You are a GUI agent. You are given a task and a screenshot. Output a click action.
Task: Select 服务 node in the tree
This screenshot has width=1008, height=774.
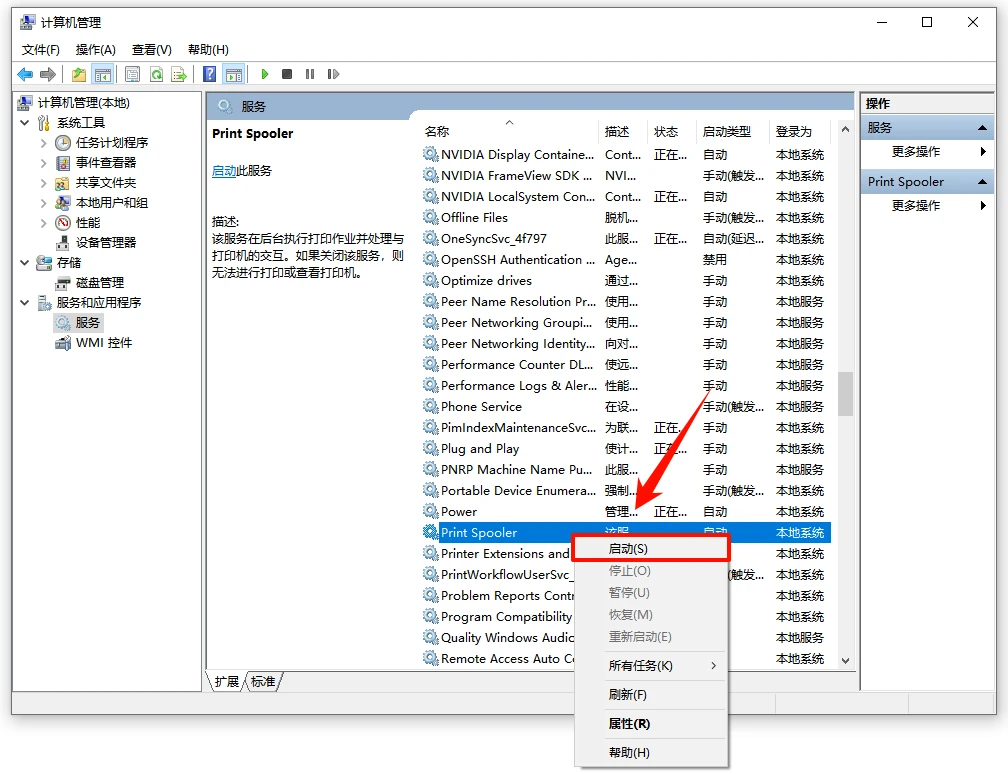coord(88,323)
